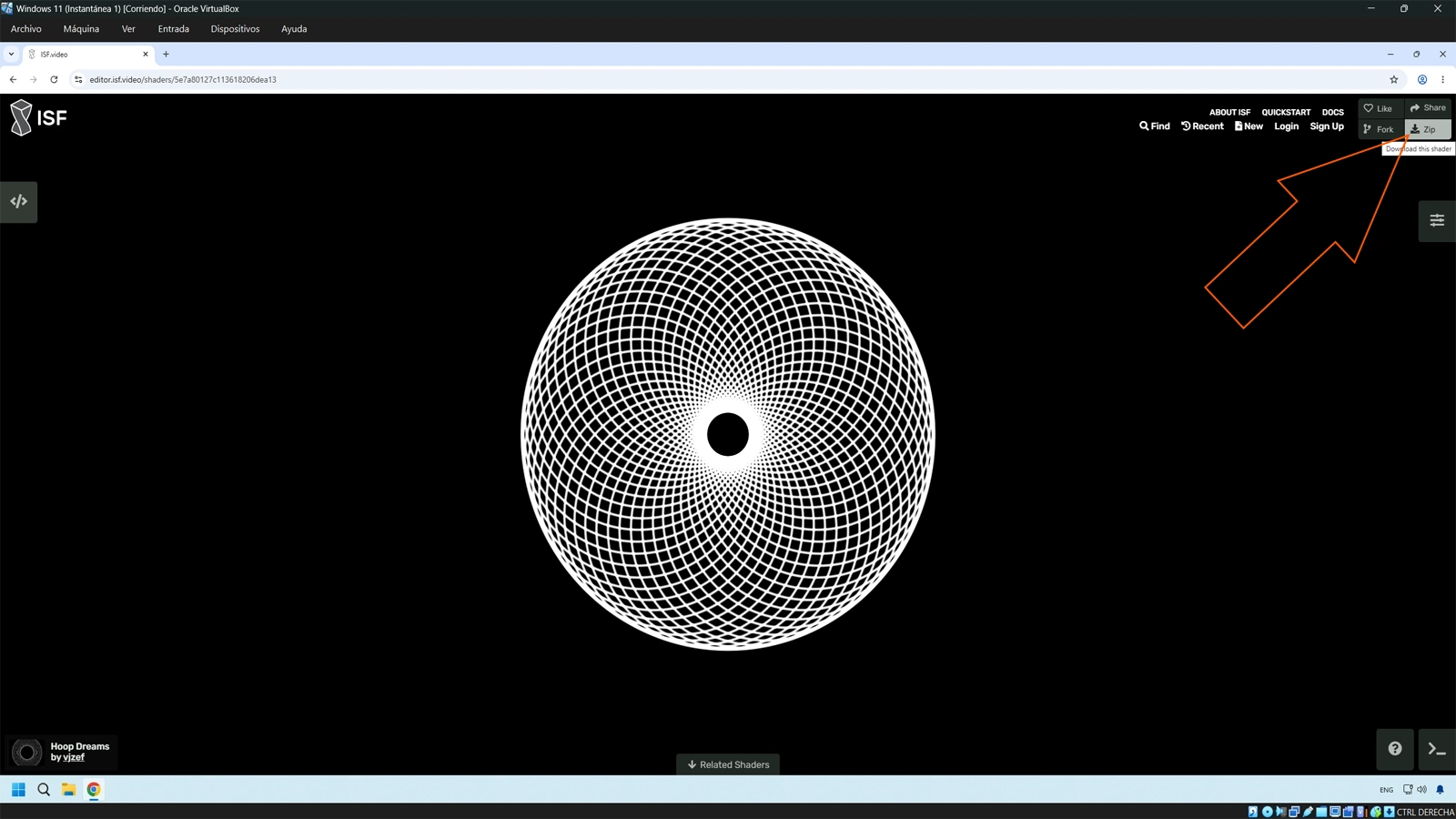Select the ISF.video browser tab
The image size is (1456, 819).
pyautogui.click(x=88, y=54)
